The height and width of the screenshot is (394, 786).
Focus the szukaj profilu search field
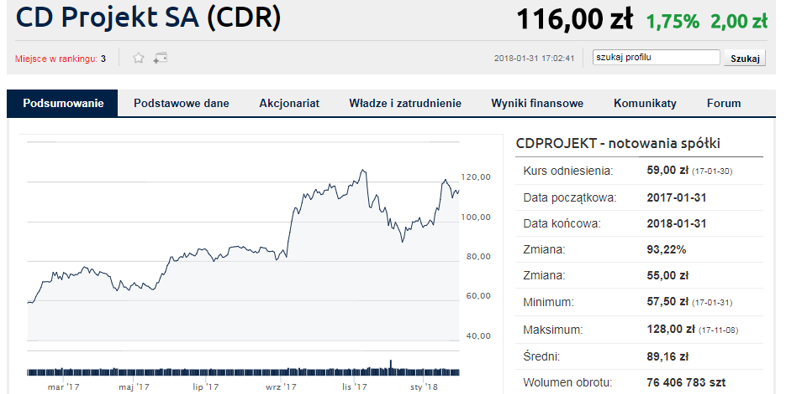pos(656,57)
